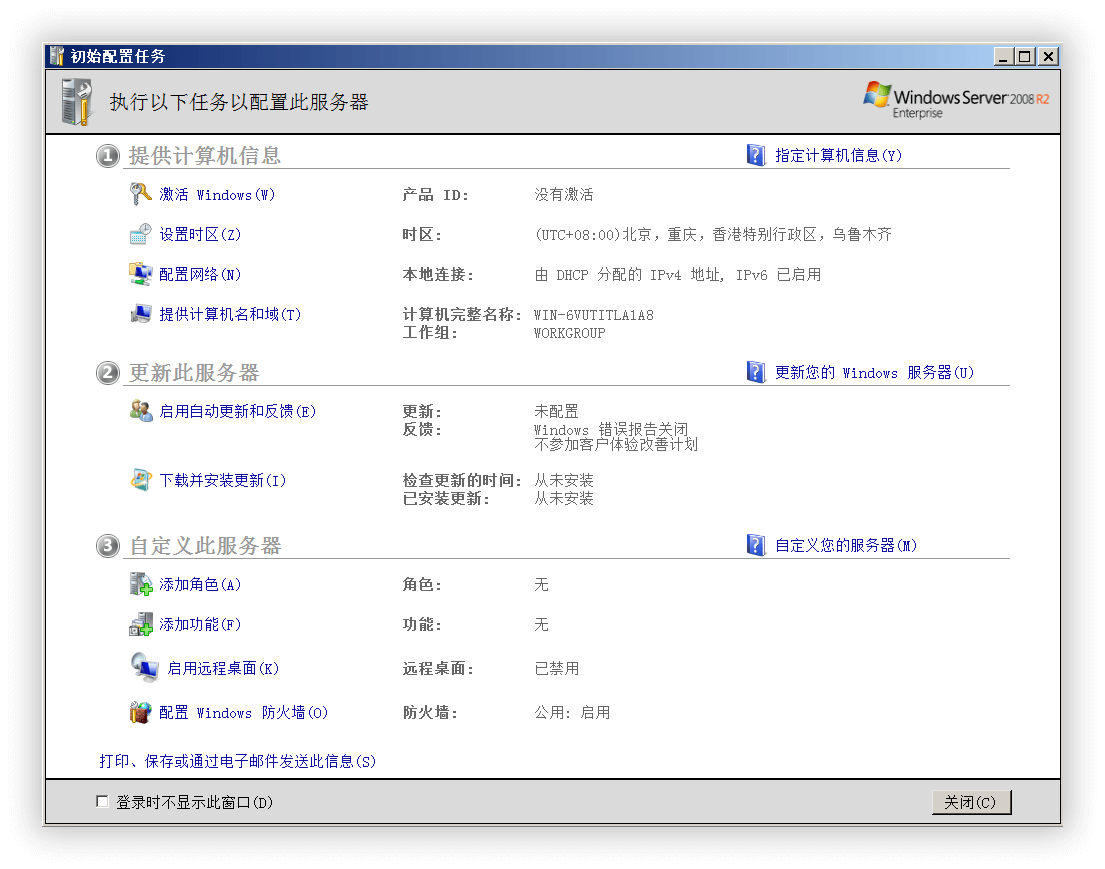Screen dimensions: 1105x869
Task: Open 提供计算机名和域(T) link
Action: (230, 314)
